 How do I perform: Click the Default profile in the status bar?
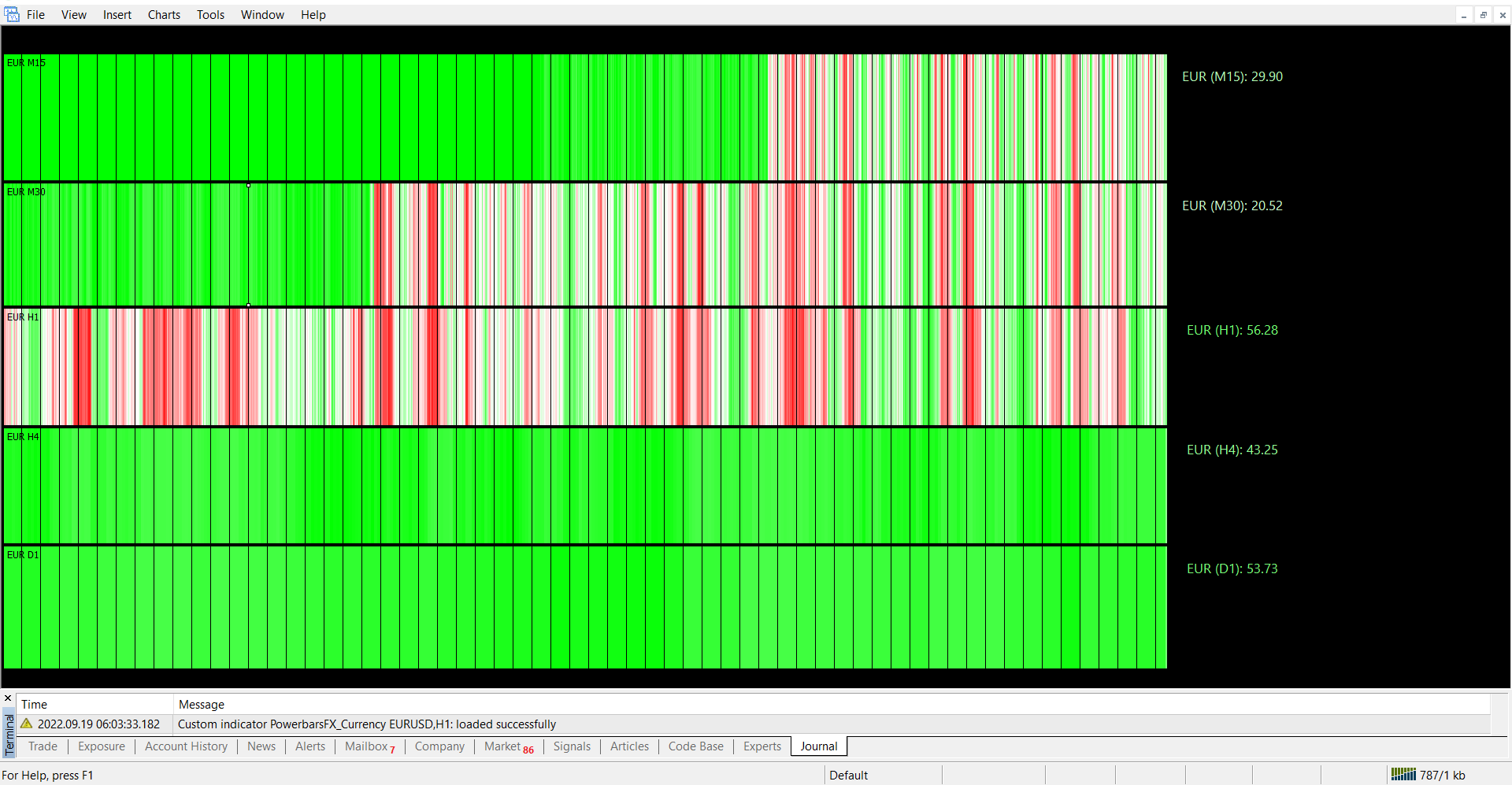(848, 776)
